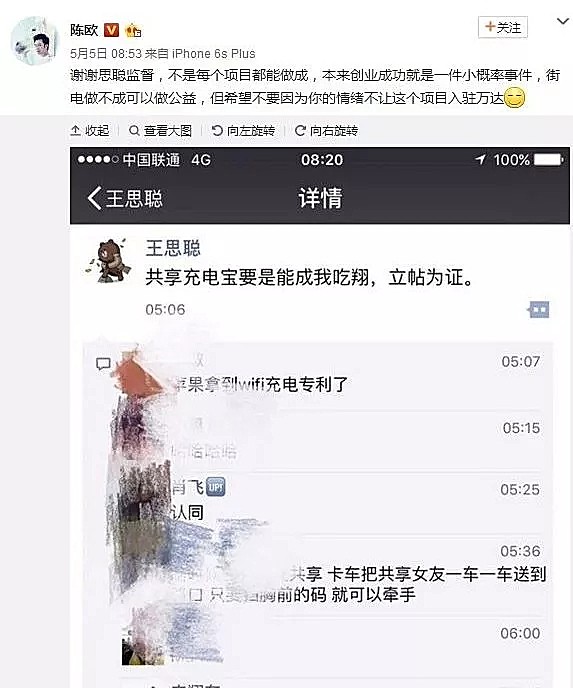
Task: Open 查看大图 to view large image
Action: point(161,130)
